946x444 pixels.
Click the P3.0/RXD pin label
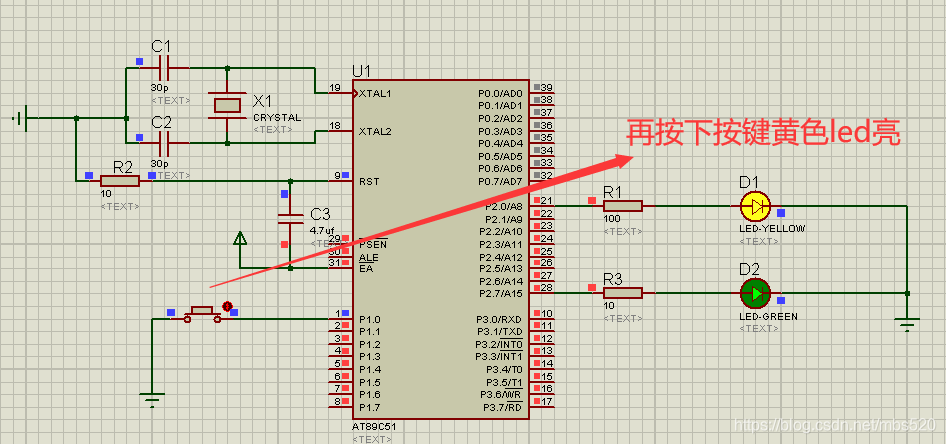tap(500, 319)
